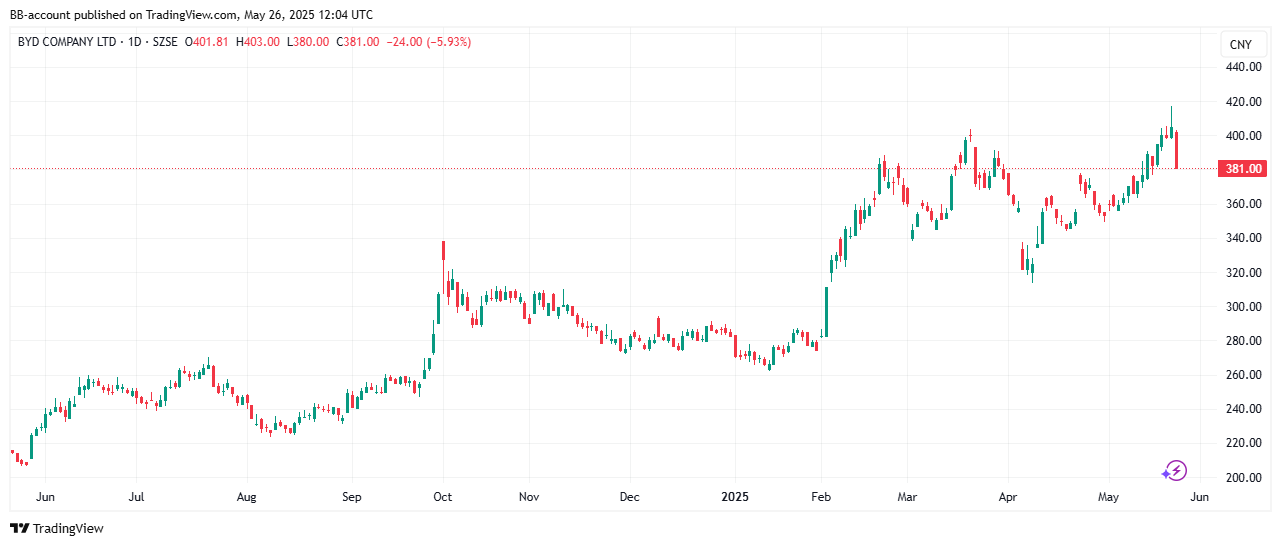Screen dimensions: 1281x546
Task: Click the Jun label at the right of the time axis
Action: (x=1200, y=496)
